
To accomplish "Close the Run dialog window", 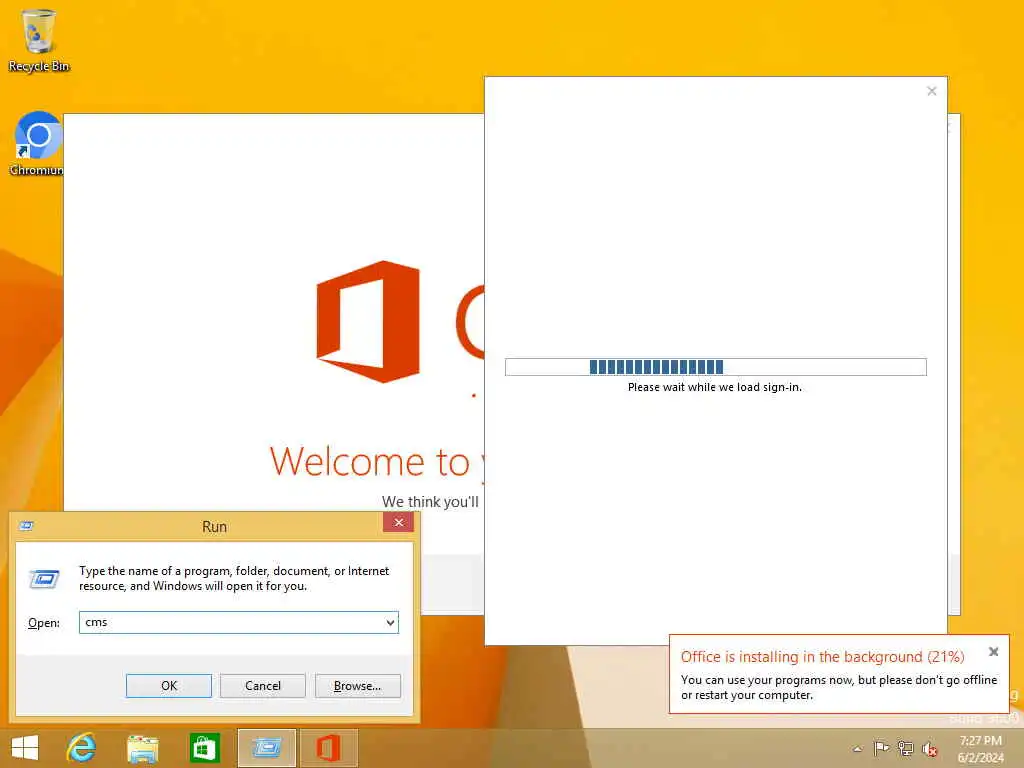I will pyautogui.click(x=398, y=522).
